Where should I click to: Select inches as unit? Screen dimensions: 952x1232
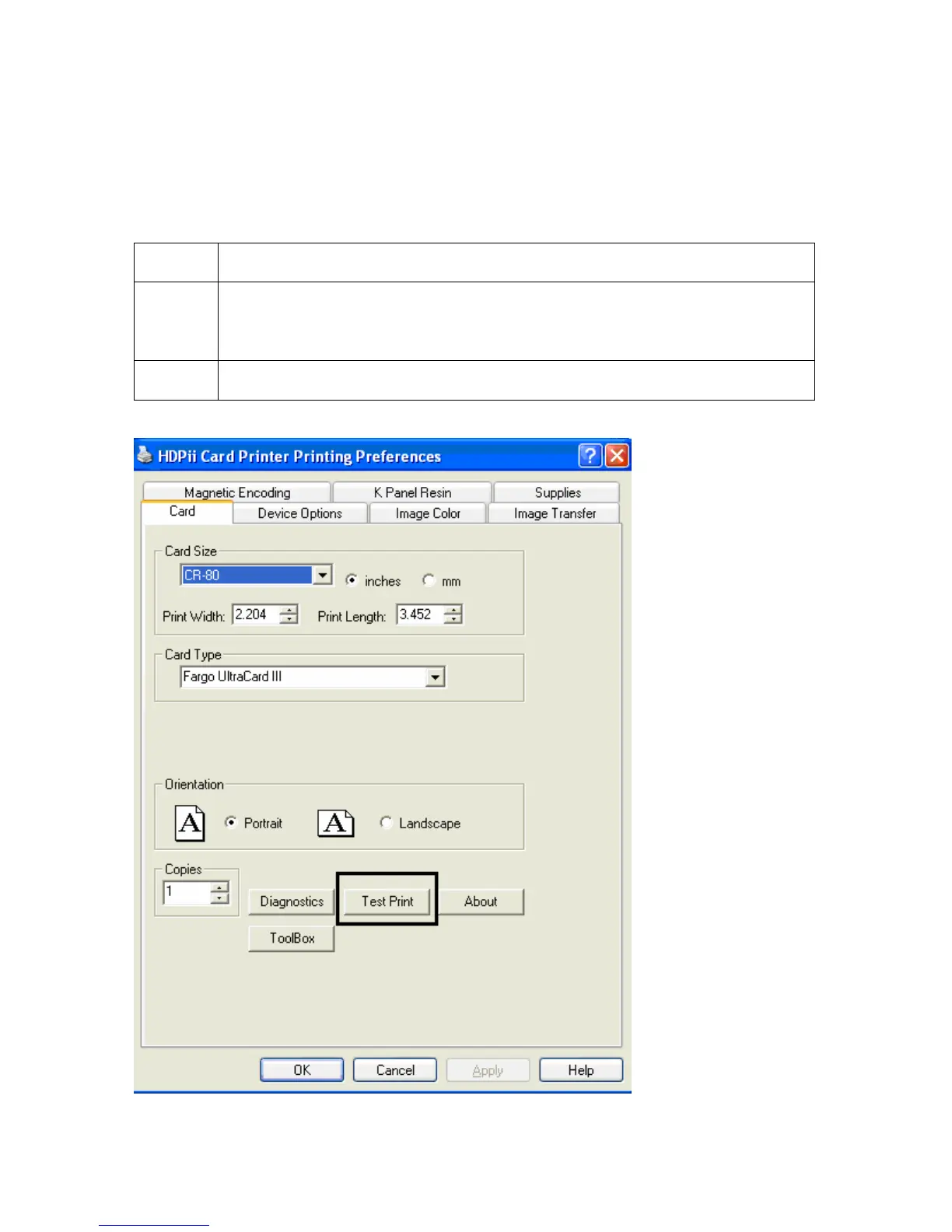coord(352,580)
